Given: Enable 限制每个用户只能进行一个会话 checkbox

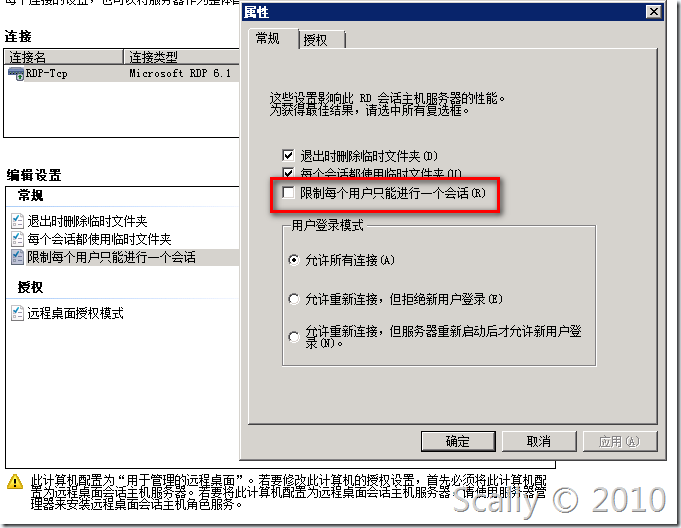Looking at the screenshot, I should (288, 192).
